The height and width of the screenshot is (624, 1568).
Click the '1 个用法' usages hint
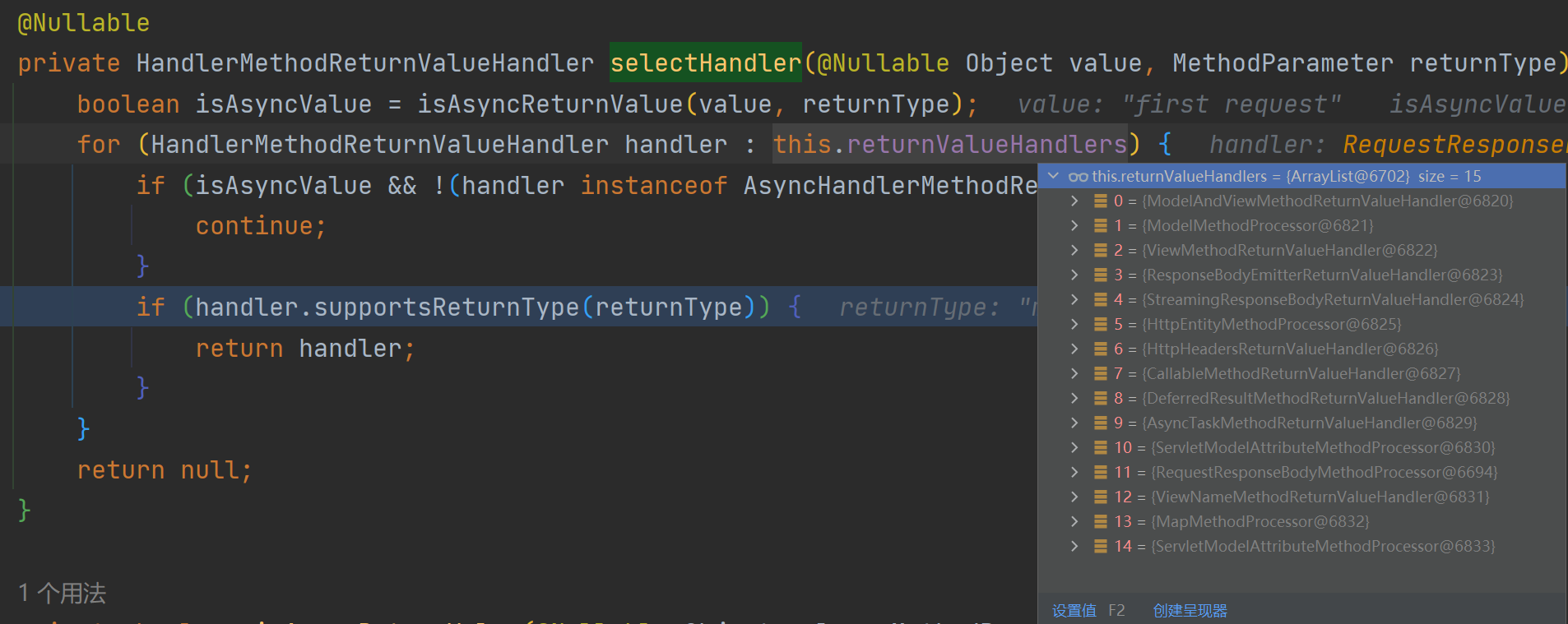(x=63, y=593)
